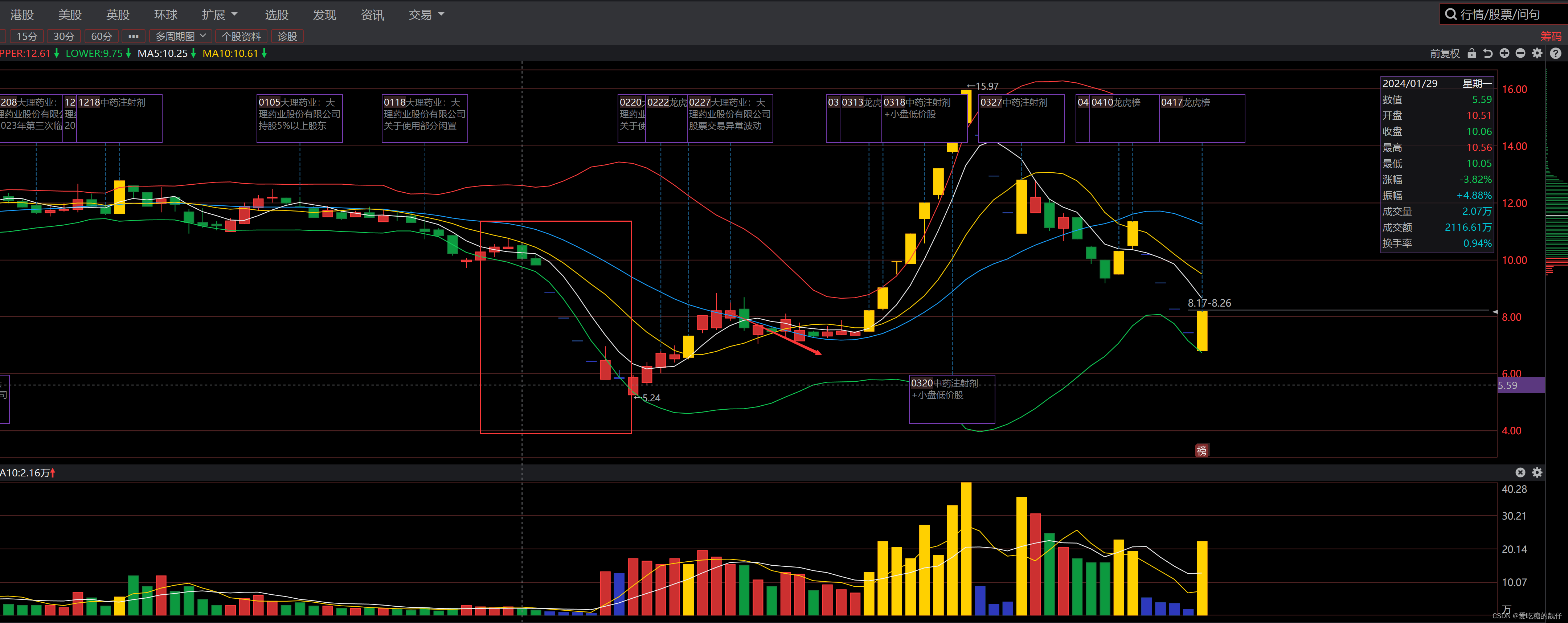Image resolution: width=1568 pixels, height=623 pixels.
Task: Toggle the unlock padlock icon beside 前复权
Action: tap(1472, 54)
